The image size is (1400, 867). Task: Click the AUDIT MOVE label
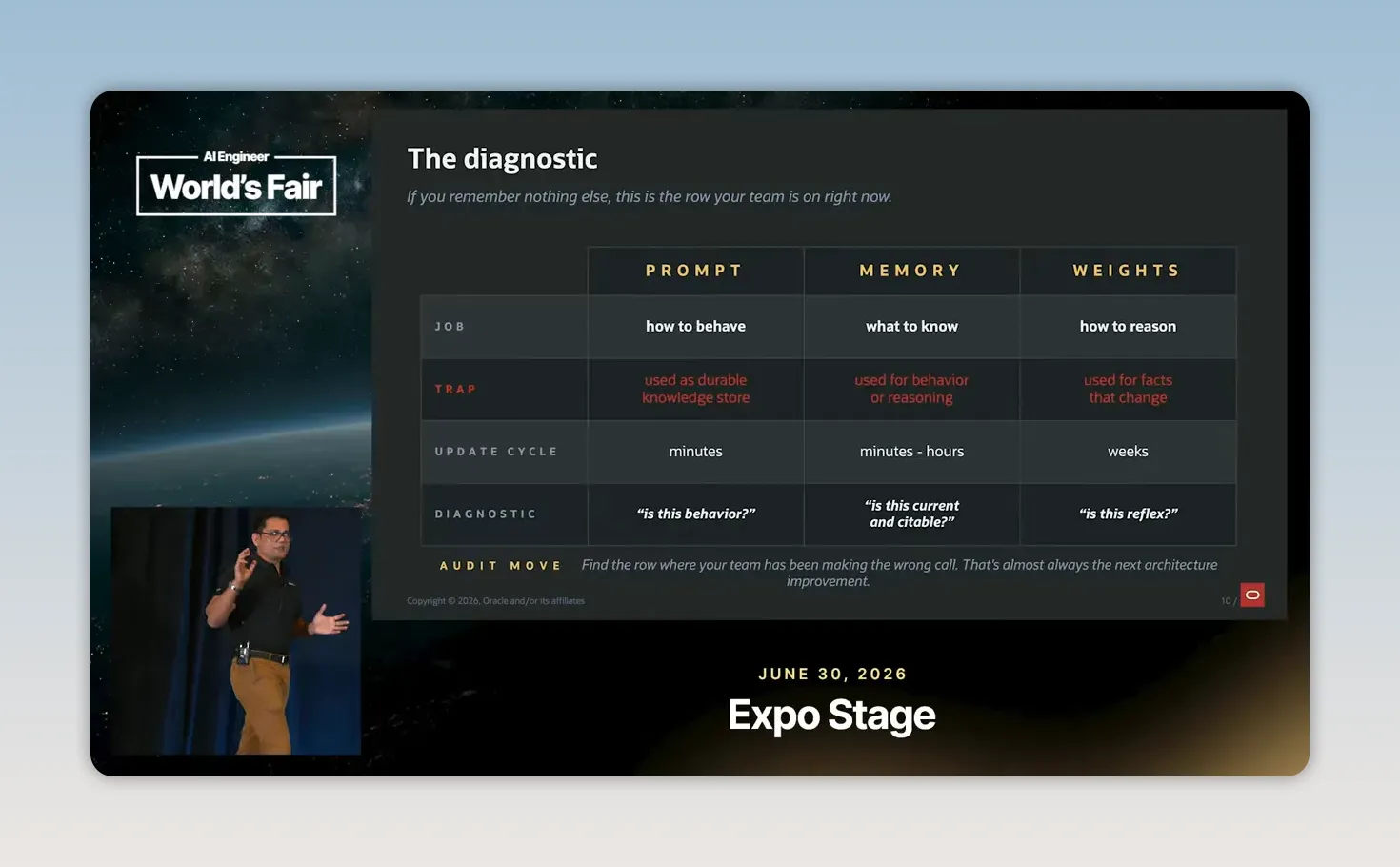pos(500,566)
